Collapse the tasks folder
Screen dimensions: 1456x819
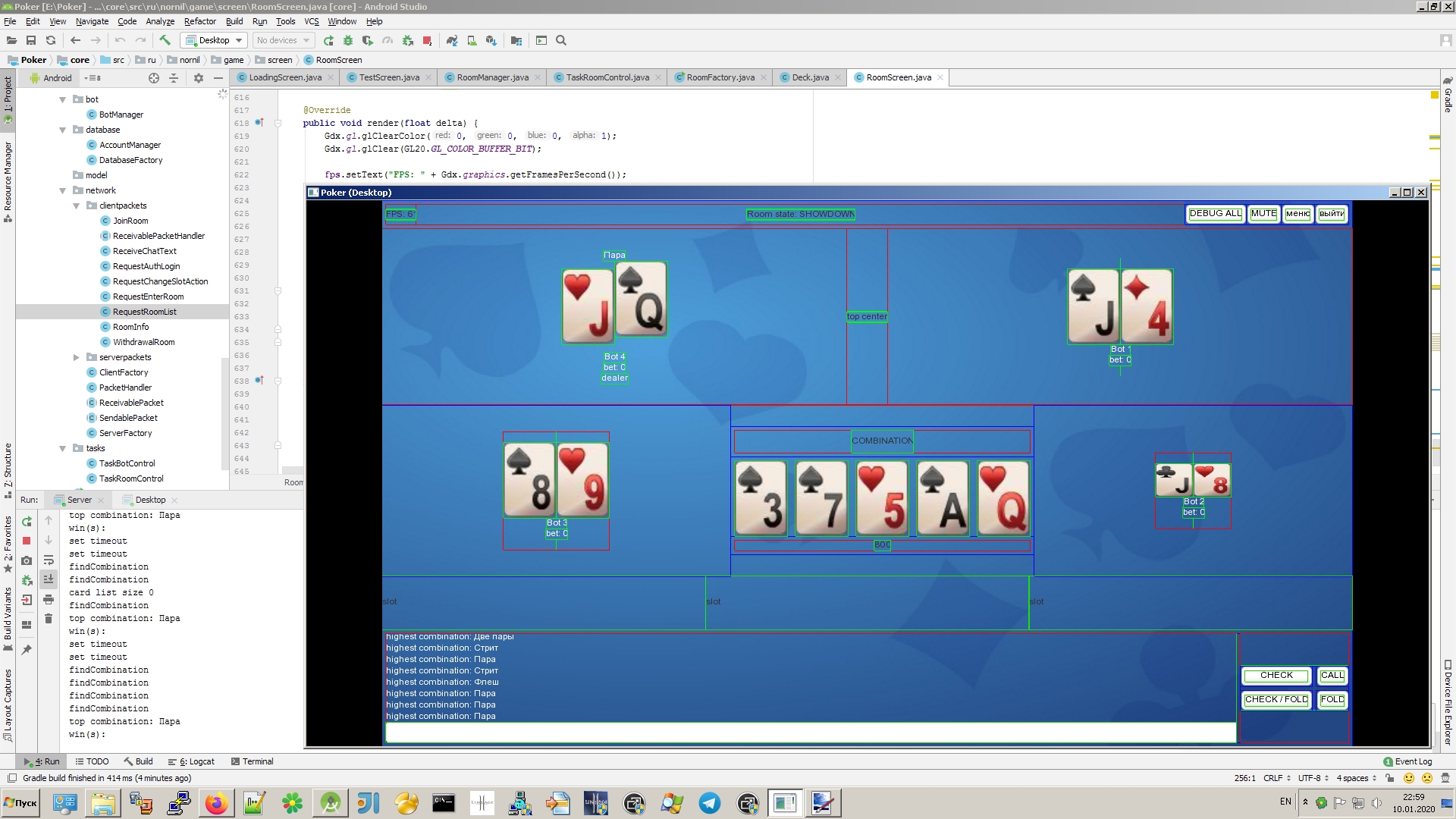point(63,448)
